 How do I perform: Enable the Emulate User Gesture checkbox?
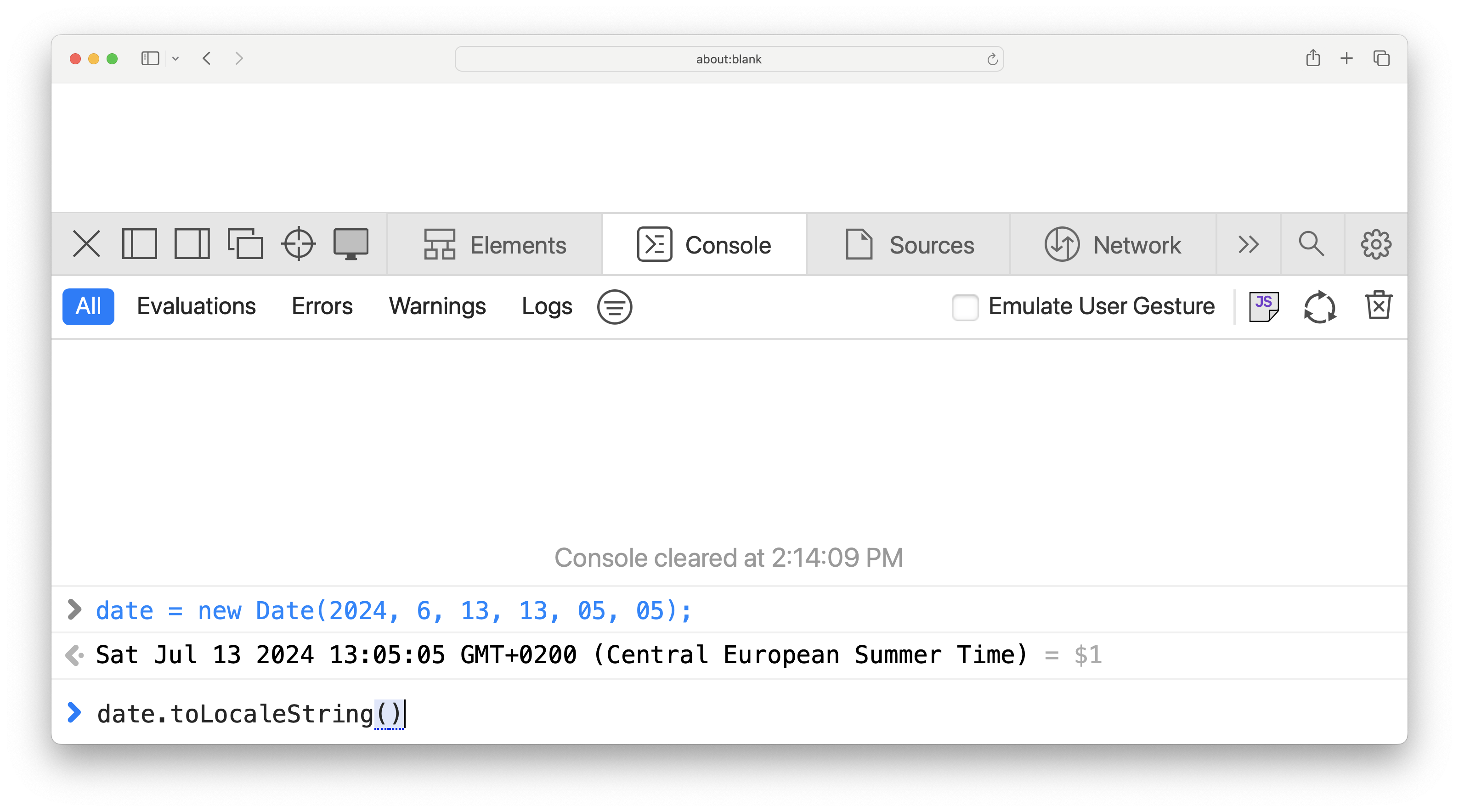pyautogui.click(x=965, y=306)
